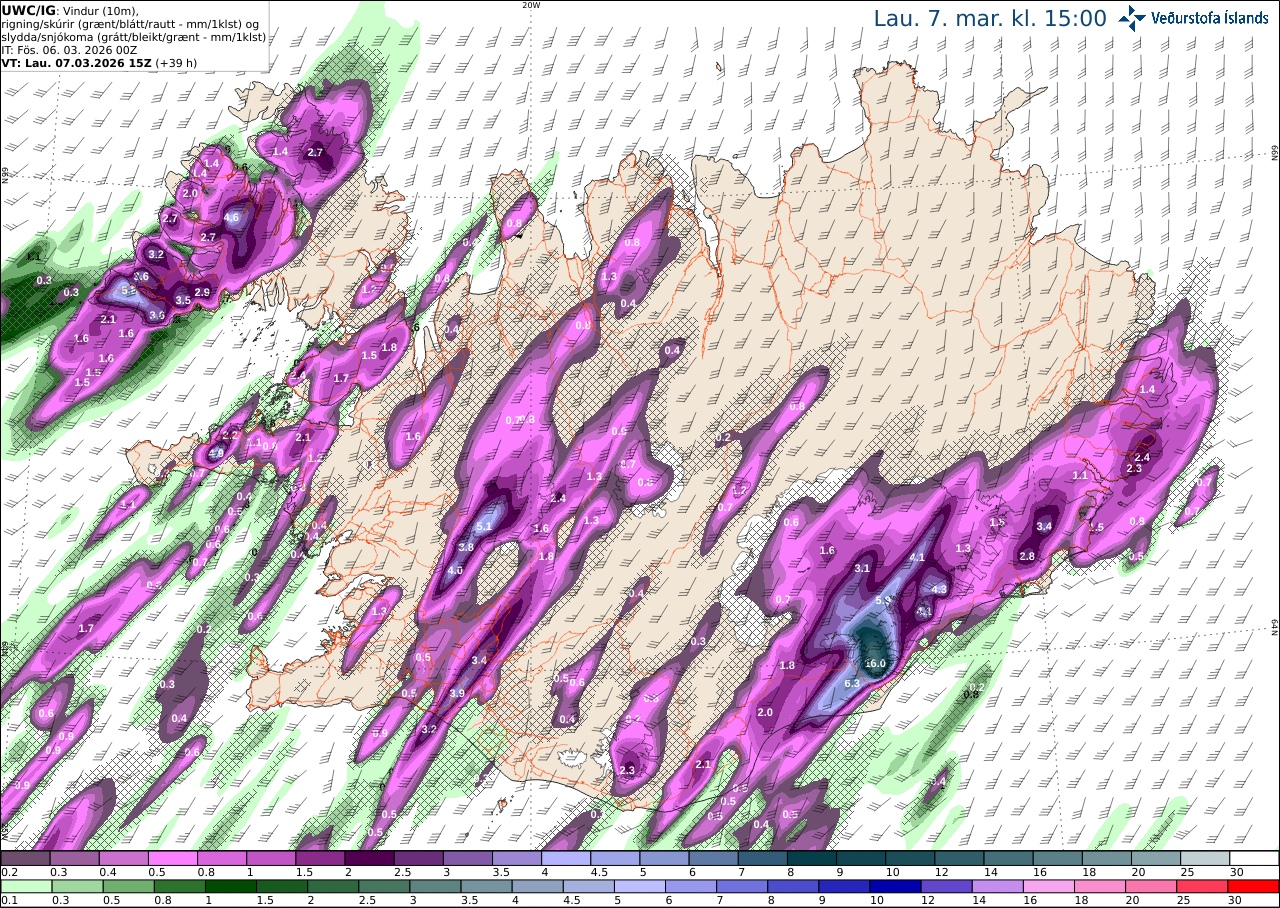The image size is (1280, 908).
Task: Select pale green lower legend swatch labelled 0.1
Action: 25,886
